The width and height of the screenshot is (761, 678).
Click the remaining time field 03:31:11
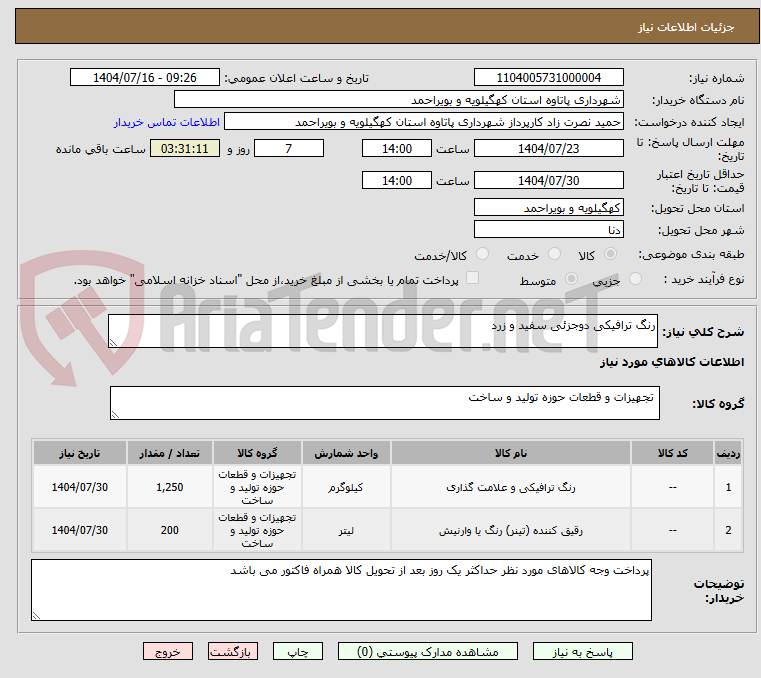[185, 149]
